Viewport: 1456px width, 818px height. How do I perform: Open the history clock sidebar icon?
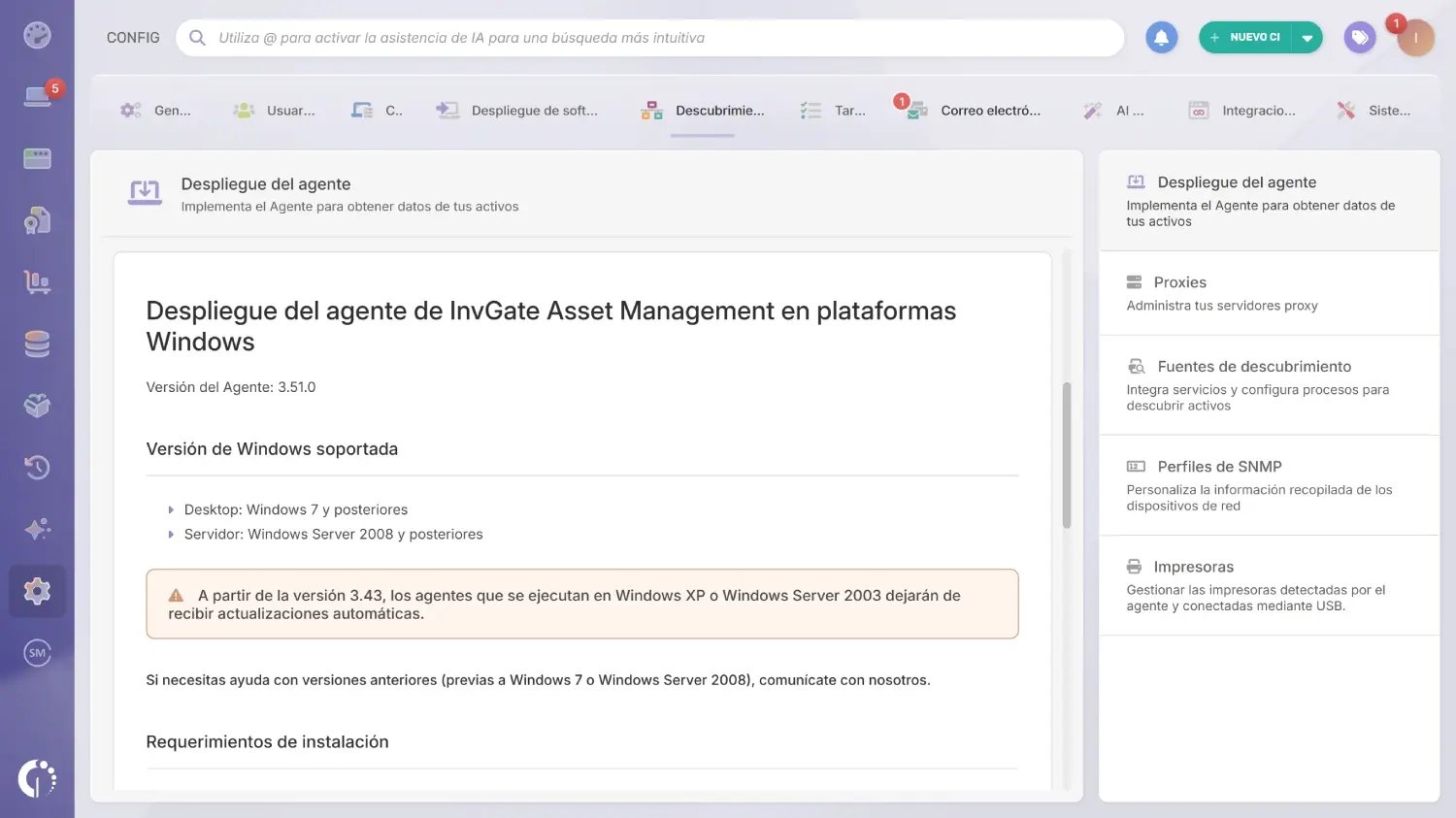click(37, 468)
